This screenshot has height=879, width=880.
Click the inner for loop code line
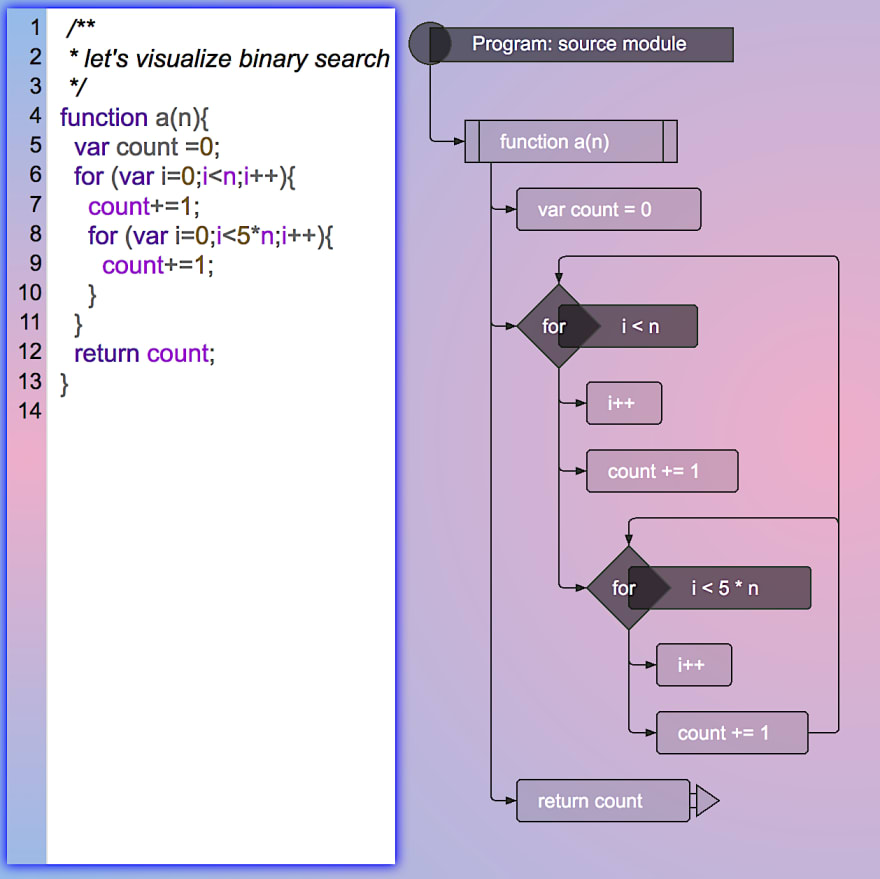pos(210,236)
